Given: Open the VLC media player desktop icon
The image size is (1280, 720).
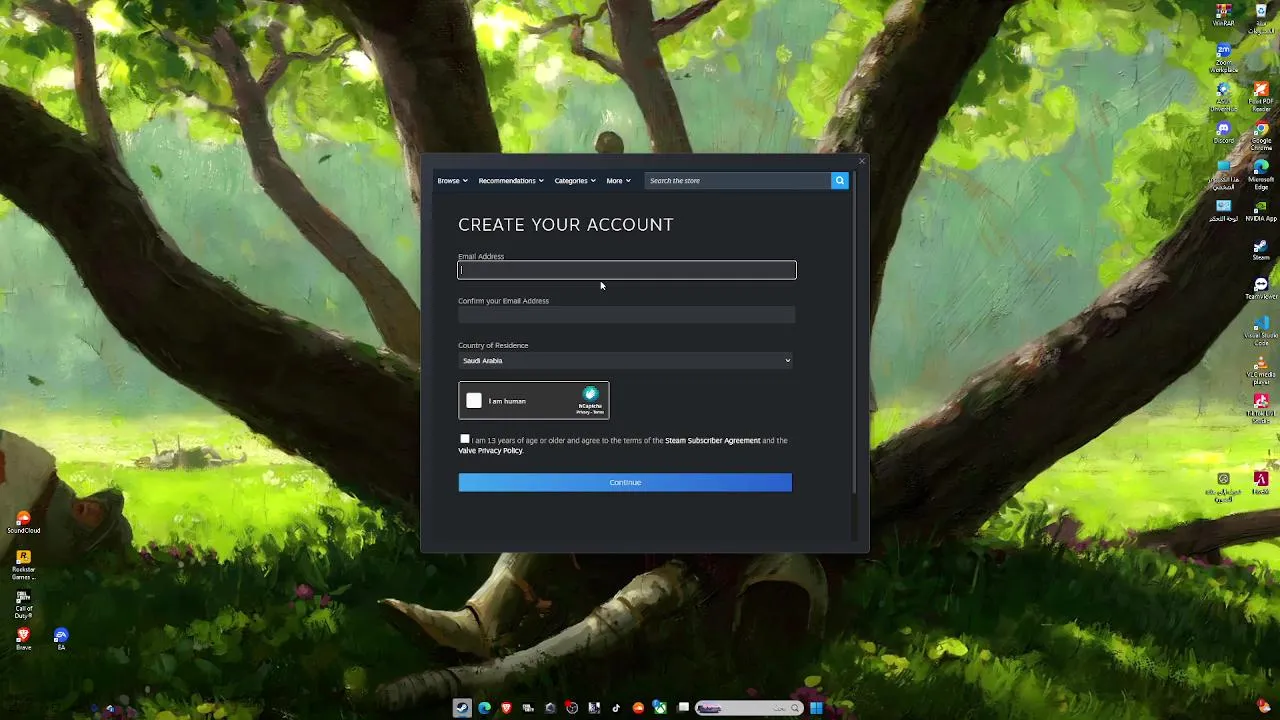Looking at the screenshot, I should 1261,370.
